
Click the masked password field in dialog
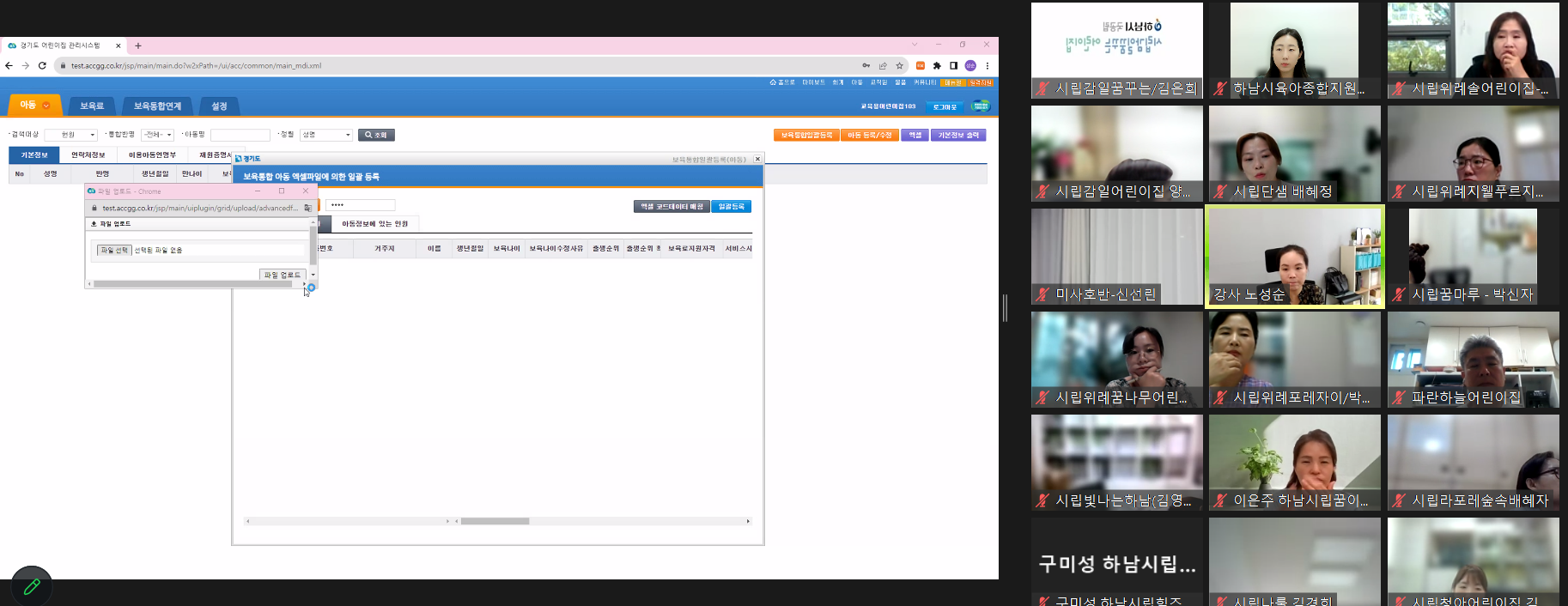pyautogui.click(x=360, y=205)
